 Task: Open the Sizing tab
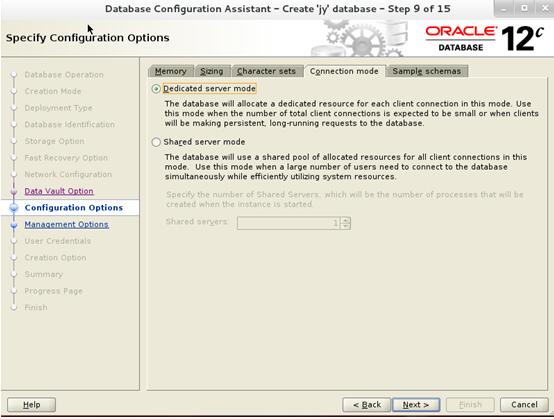click(x=212, y=71)
